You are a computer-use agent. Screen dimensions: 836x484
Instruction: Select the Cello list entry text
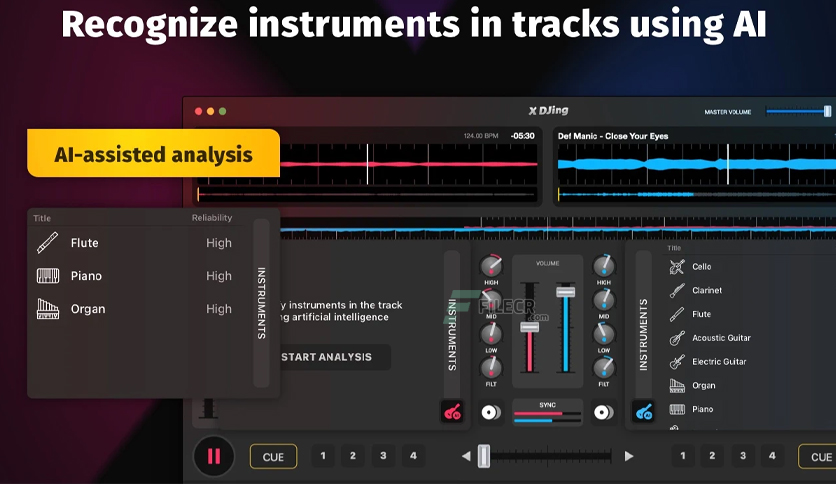(x=702, y=267)
